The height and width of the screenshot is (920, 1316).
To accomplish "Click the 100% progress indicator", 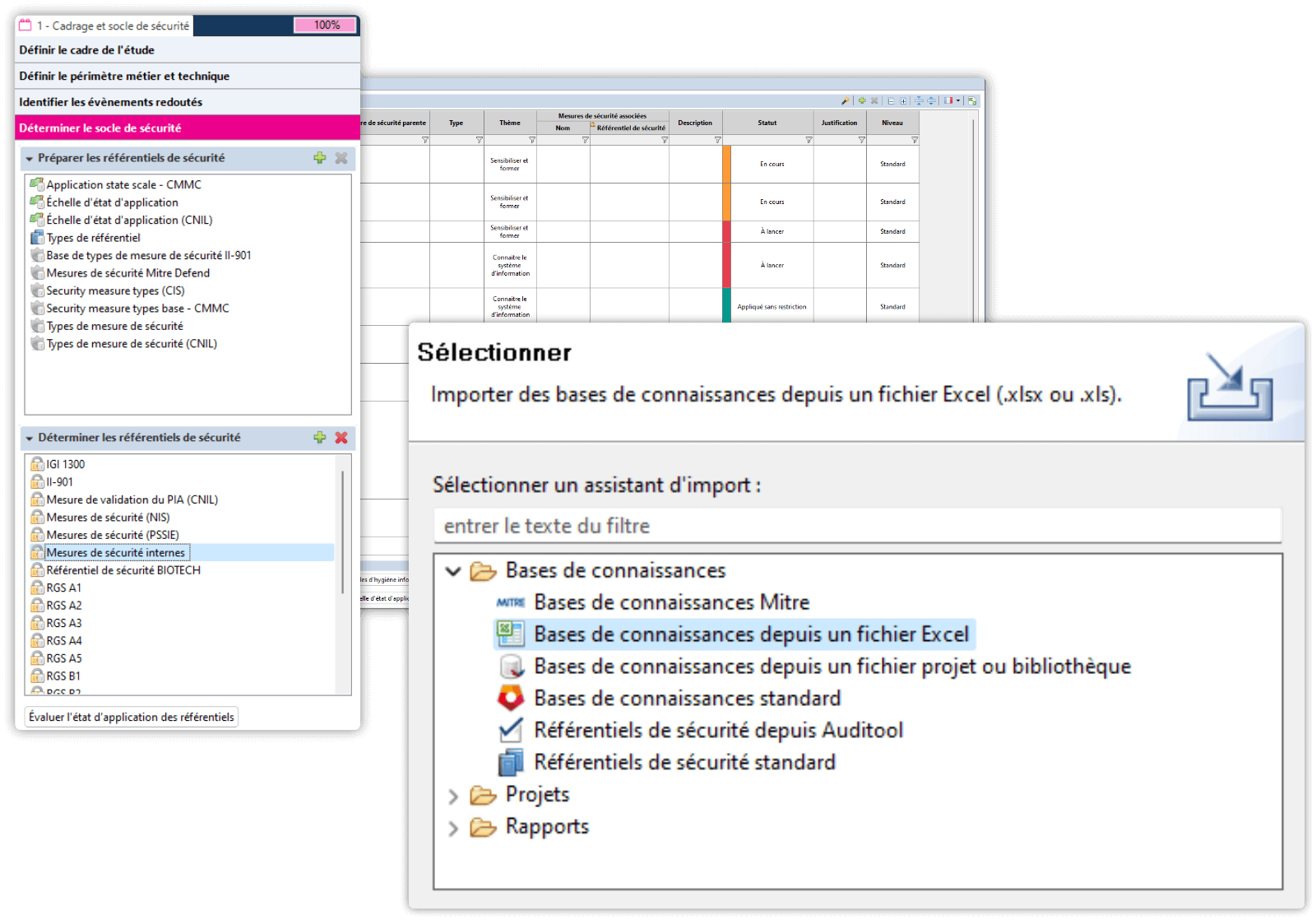I will point(326,26).
